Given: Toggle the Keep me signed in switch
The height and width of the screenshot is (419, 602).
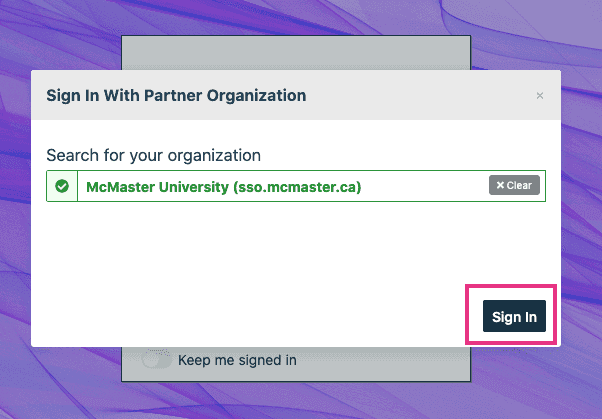Looking at the screenshot, I should pos(156,360).
